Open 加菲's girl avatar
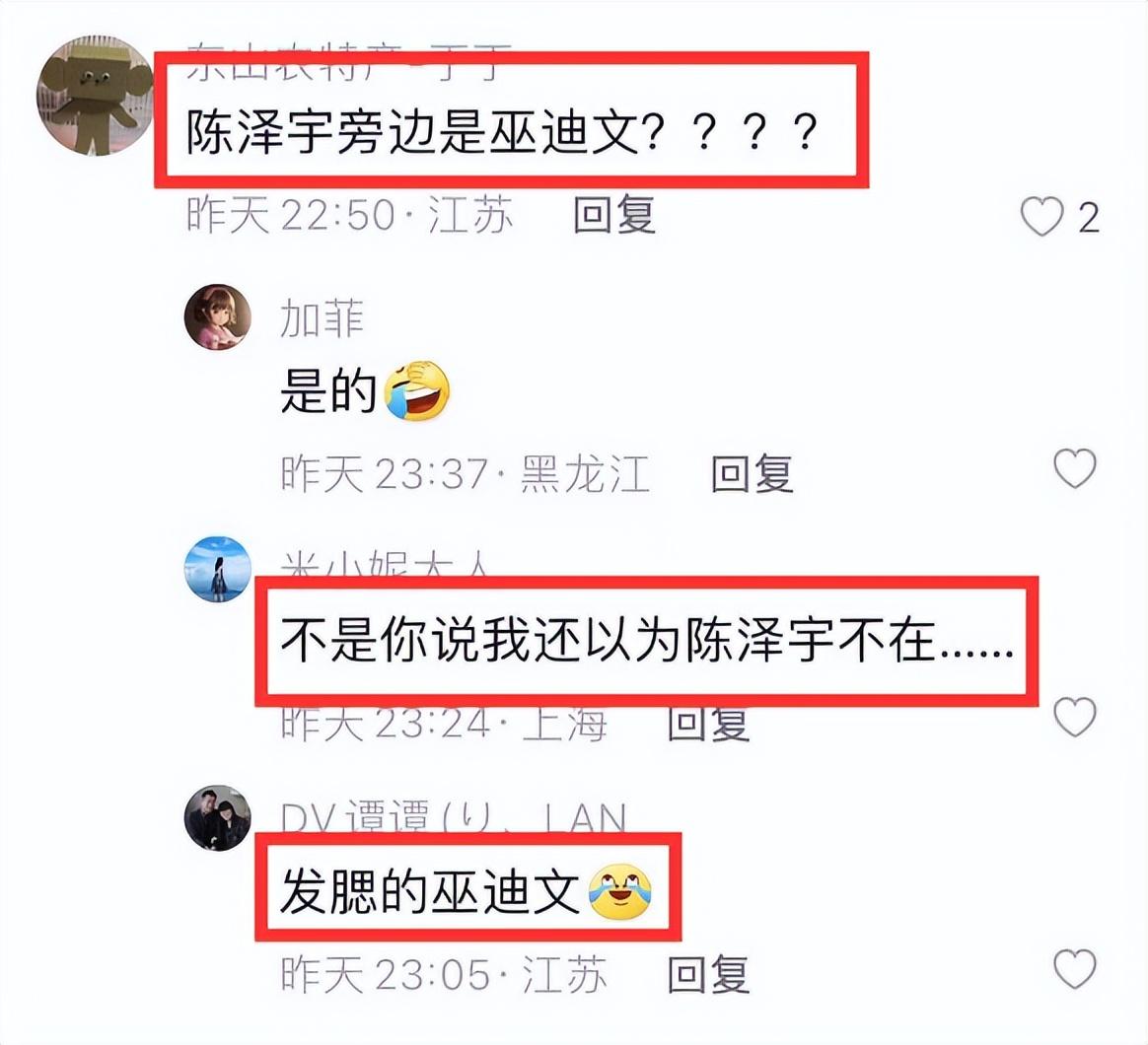This screenshot has width=1148, height=1045. [217, 316]
